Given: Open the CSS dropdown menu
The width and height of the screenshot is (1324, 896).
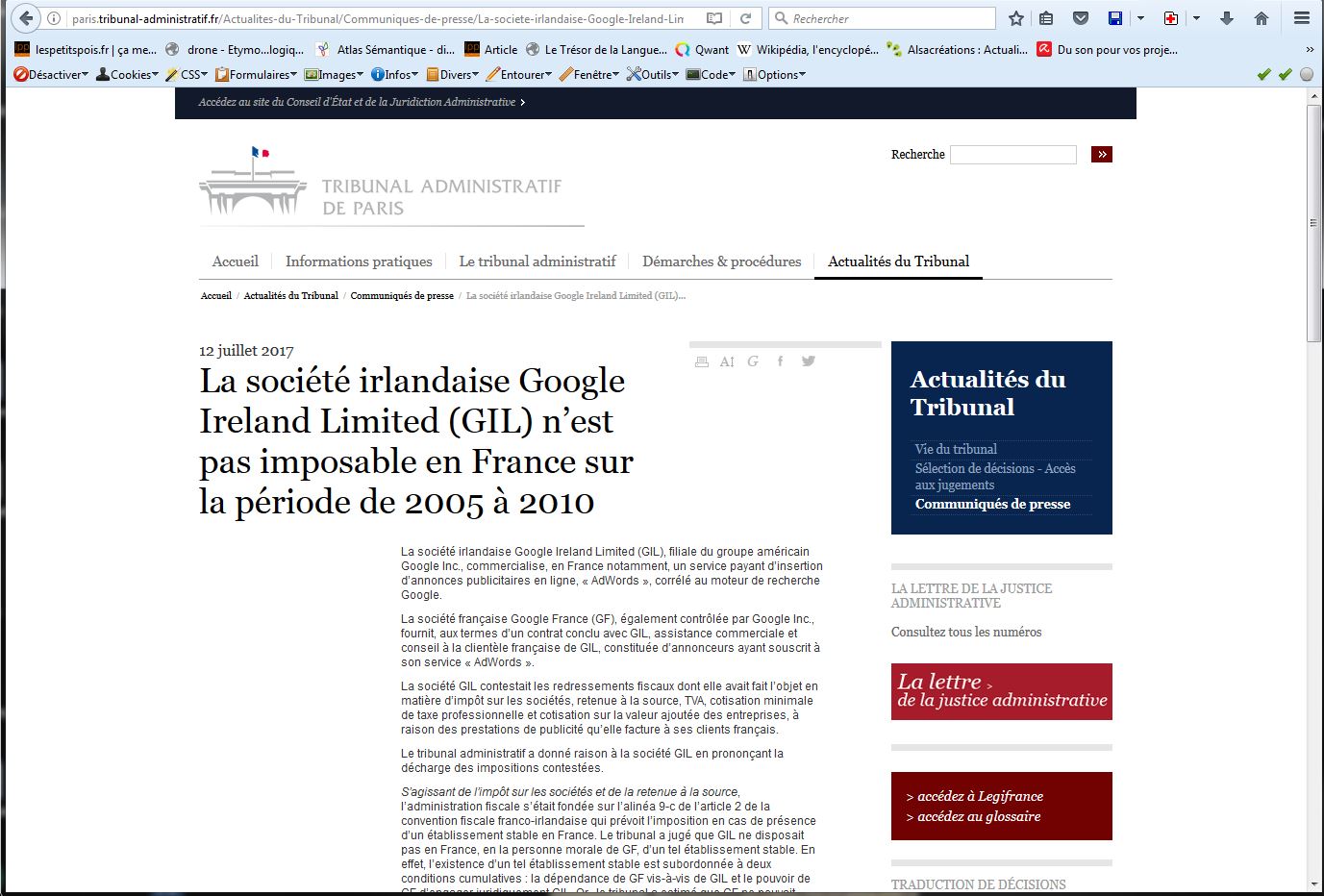Looking at the screenshot, I should click(x=187, y=74).
